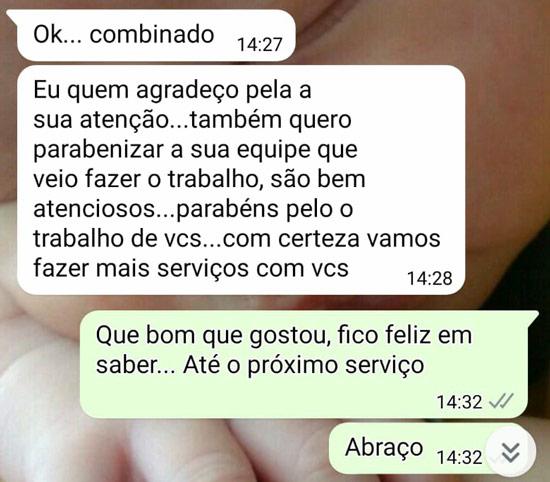The width and height of the screenshot is (550, 482).
Task: Tap the 'Que bom que gostou' sent message
Action: (x=305, y=364)
